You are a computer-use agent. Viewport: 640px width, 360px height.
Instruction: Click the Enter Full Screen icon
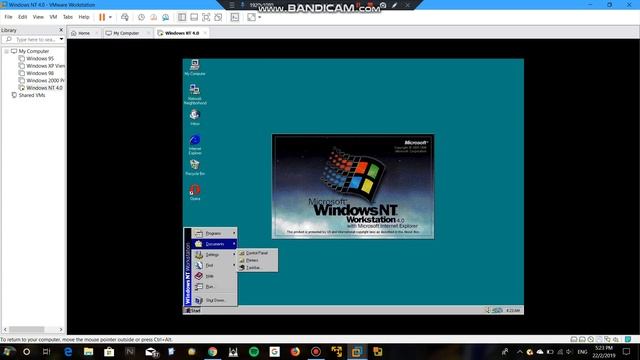tap(206, 17)
